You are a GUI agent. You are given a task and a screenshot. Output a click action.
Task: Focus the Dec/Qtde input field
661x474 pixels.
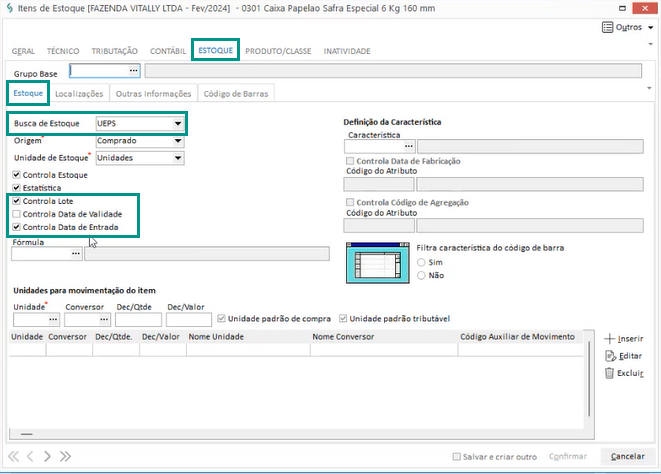click(138, 320)
